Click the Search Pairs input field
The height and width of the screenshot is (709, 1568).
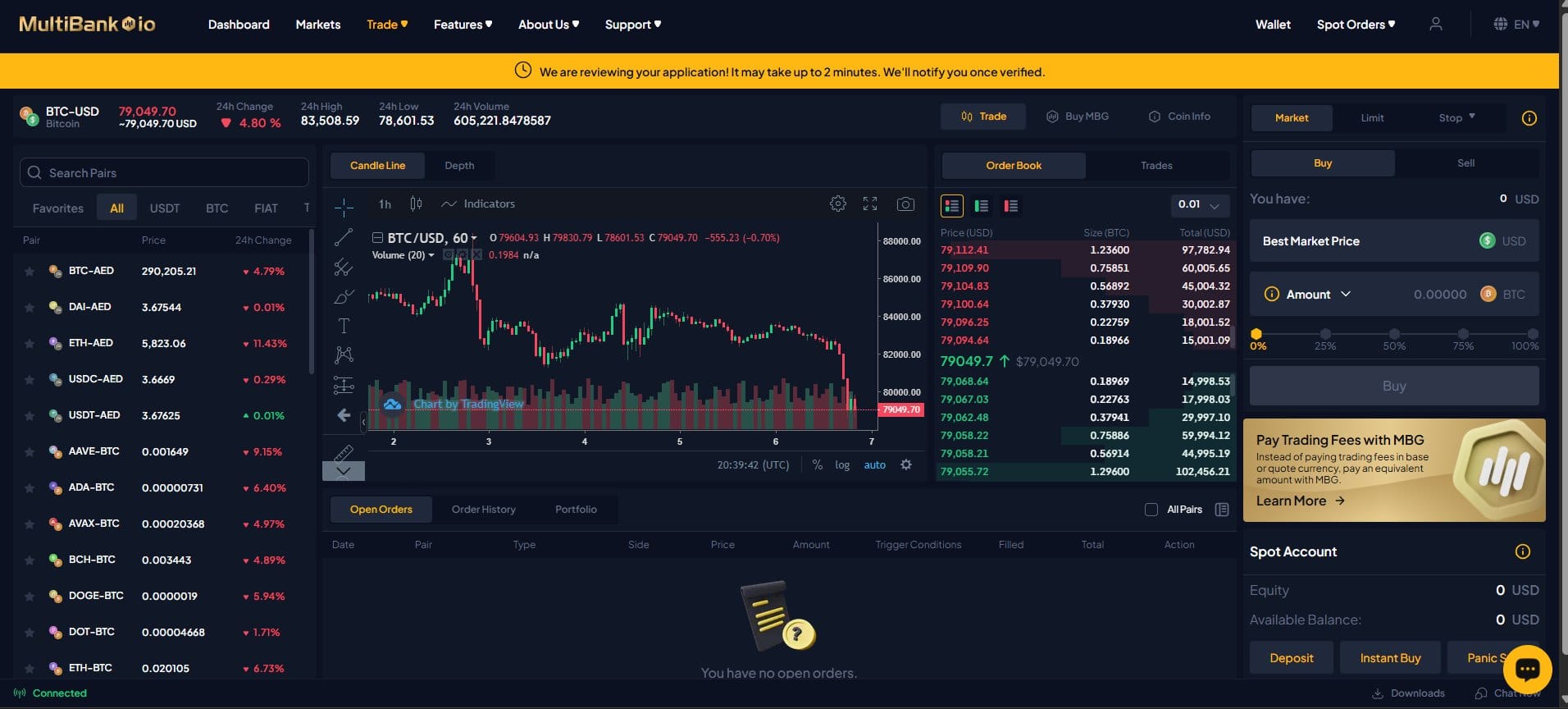(x=164, y=172)
